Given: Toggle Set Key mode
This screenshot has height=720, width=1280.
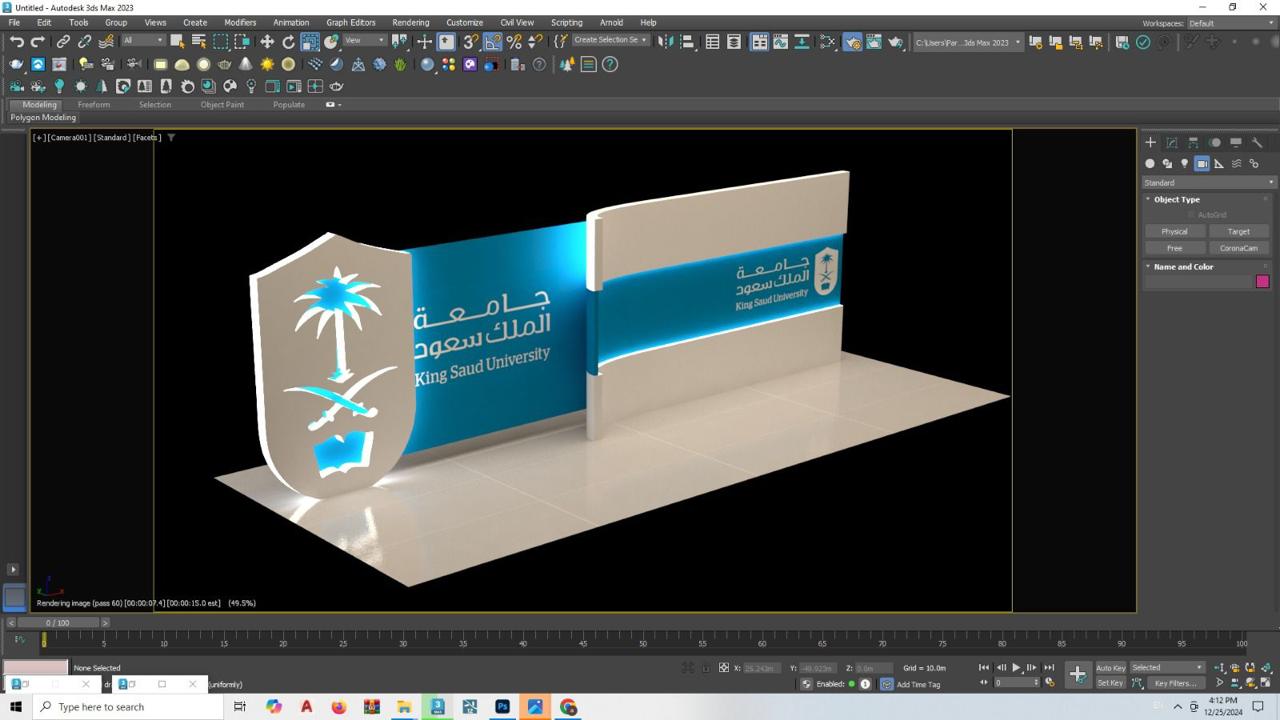Looking at the screenshot, I should pos(1110,683).
